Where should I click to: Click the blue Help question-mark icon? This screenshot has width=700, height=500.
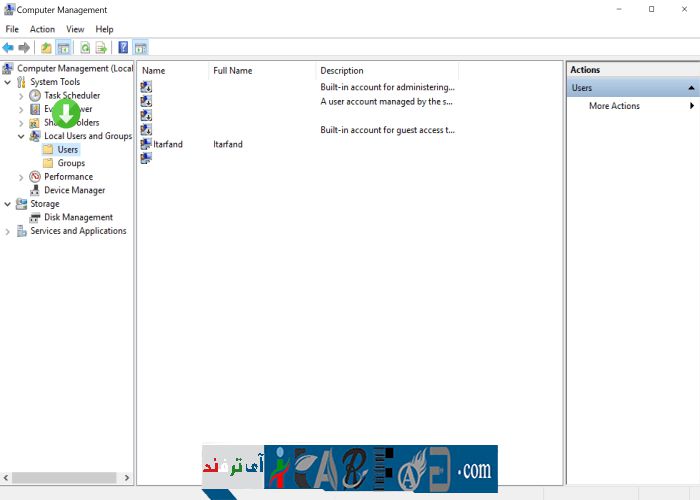123,47
